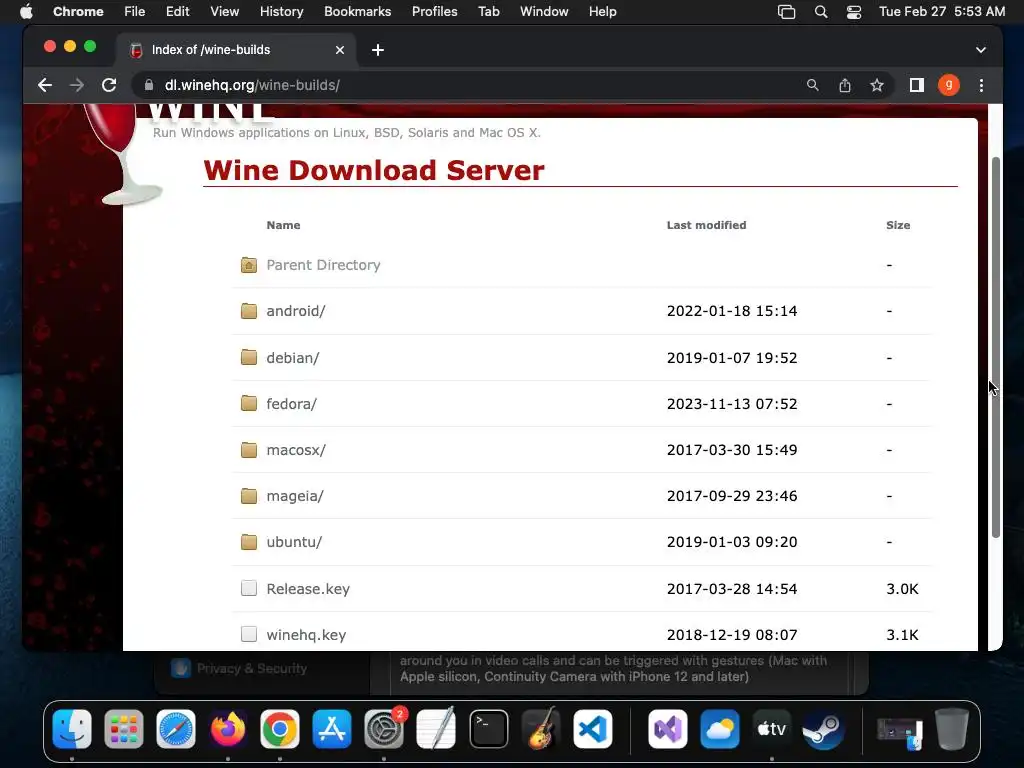This screenshot has width=1024, height=768.
Task: Click the Release.key file icon
Action: tap(249, 588)
